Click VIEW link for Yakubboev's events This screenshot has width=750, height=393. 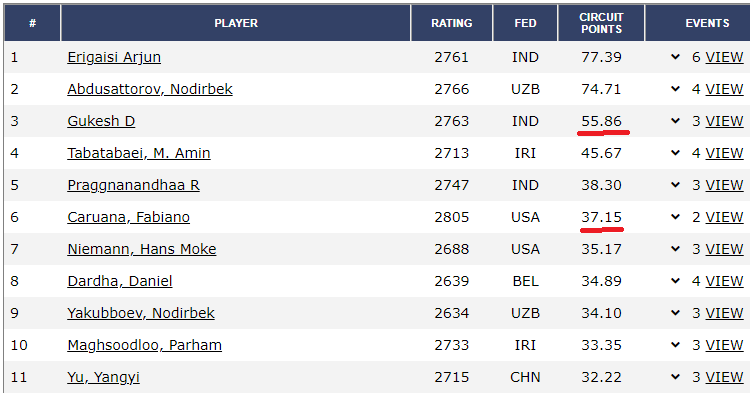click(x=724, y=313)
